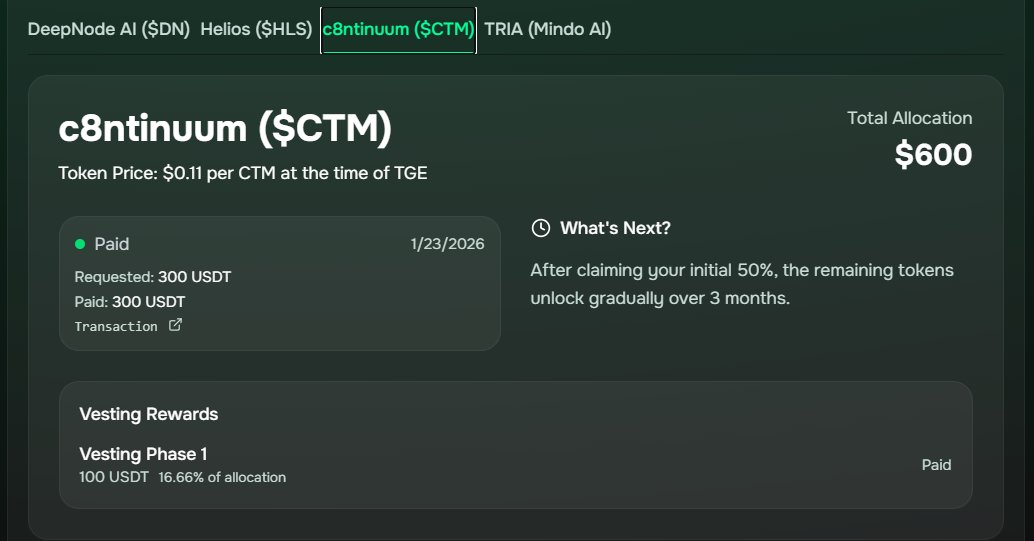Open the DeepNode AI ($DN) tab
This screenshot has width=1034, height=541.
[x=108, y=29]
